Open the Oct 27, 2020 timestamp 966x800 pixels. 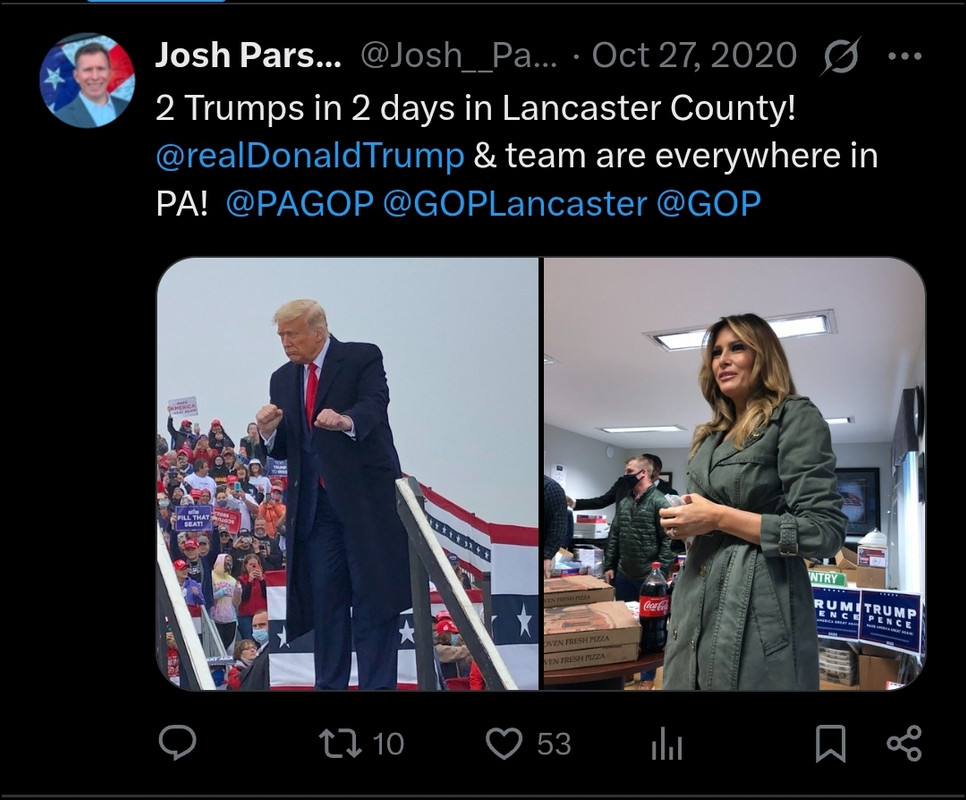[694, 55]
